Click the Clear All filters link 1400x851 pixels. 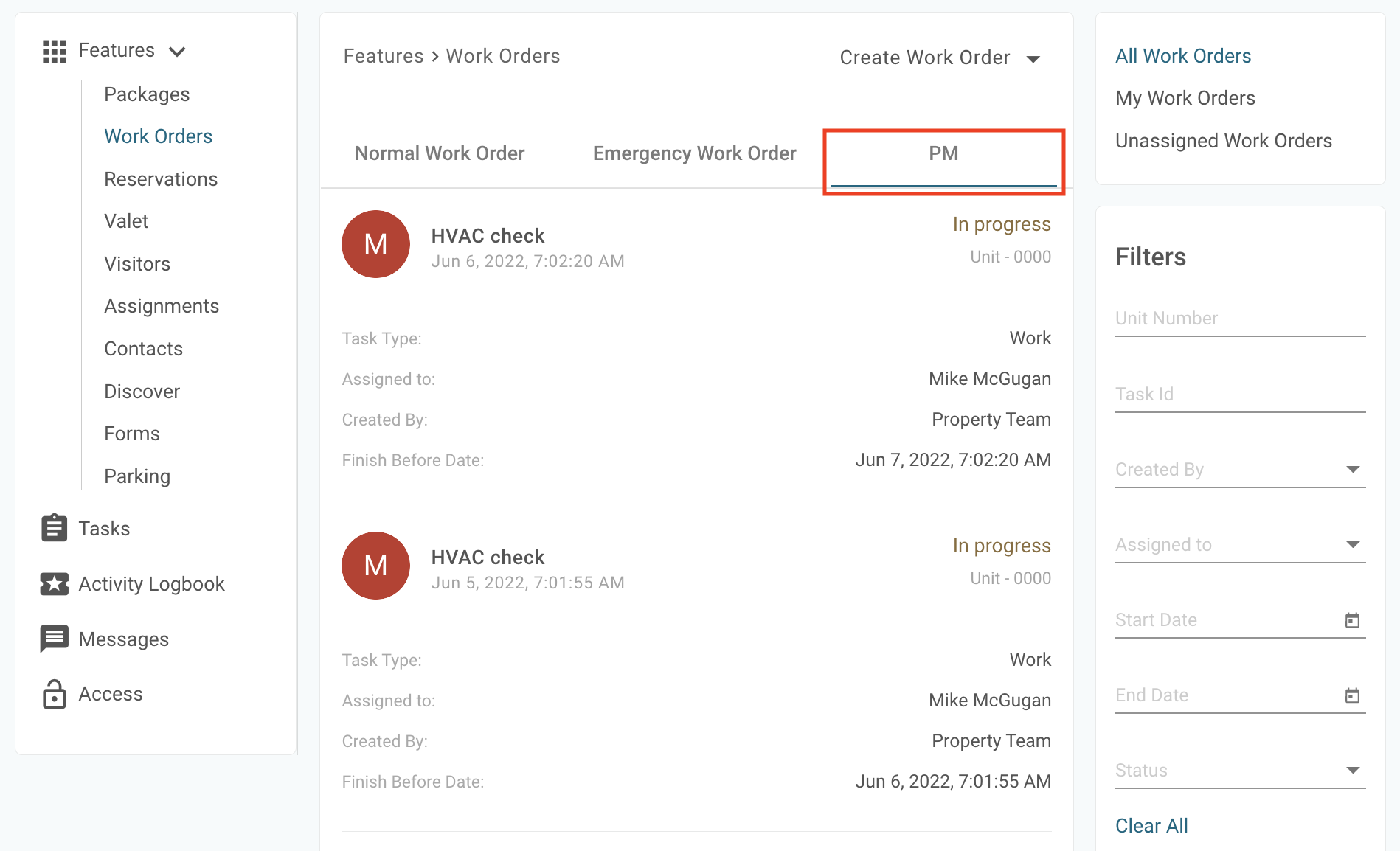coord(1151,826)
